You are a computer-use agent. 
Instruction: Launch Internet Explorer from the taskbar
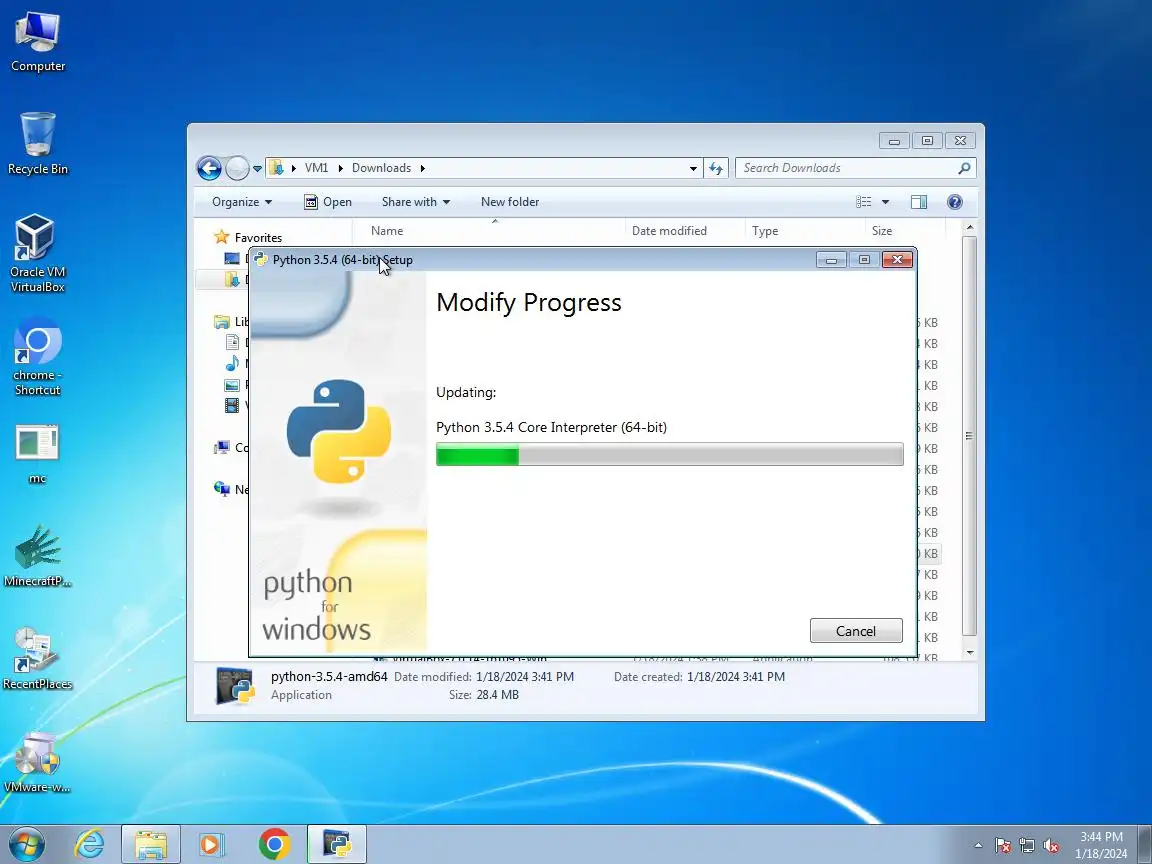point(90,844)
